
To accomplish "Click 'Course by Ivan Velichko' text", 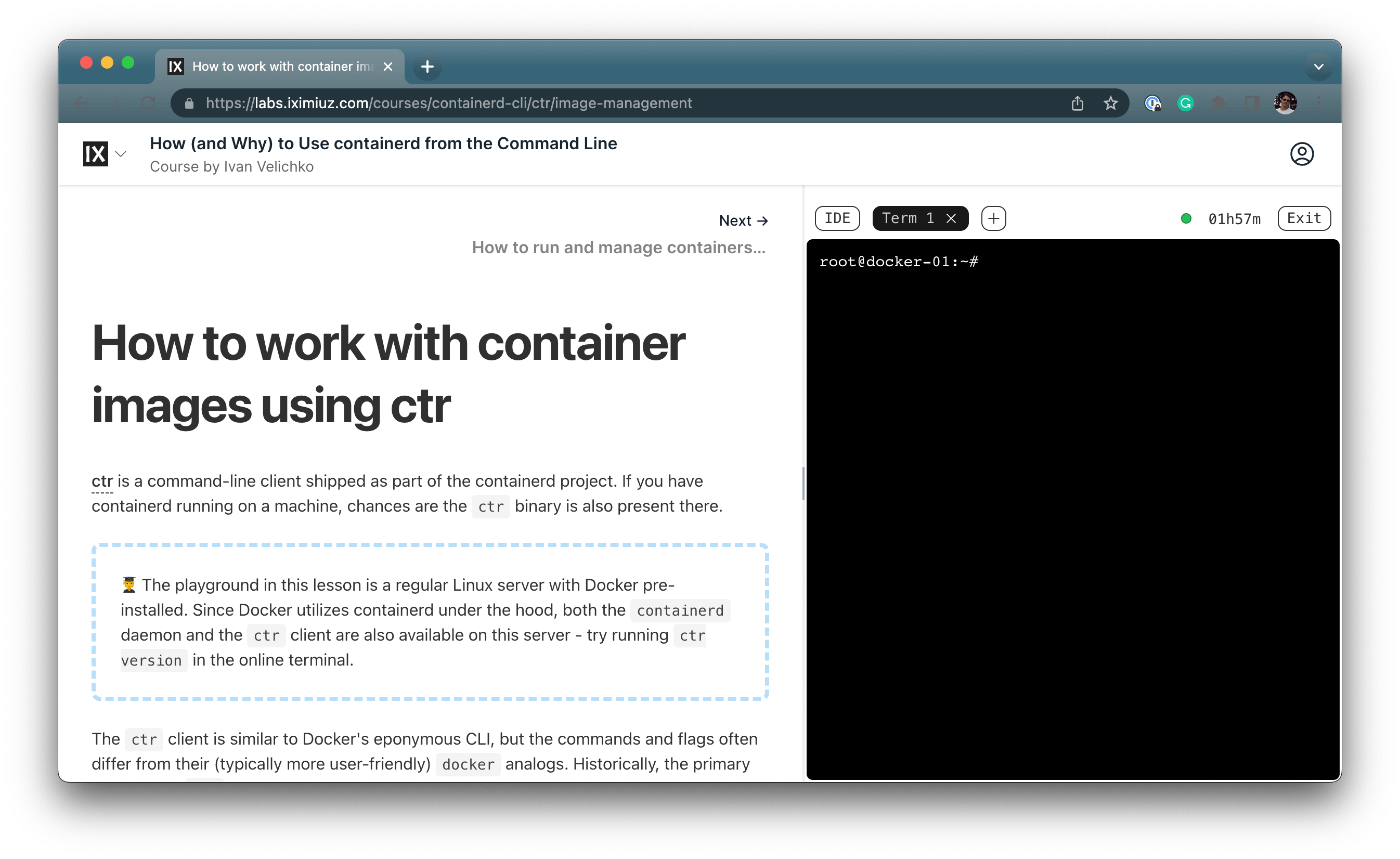I will 232,166.
